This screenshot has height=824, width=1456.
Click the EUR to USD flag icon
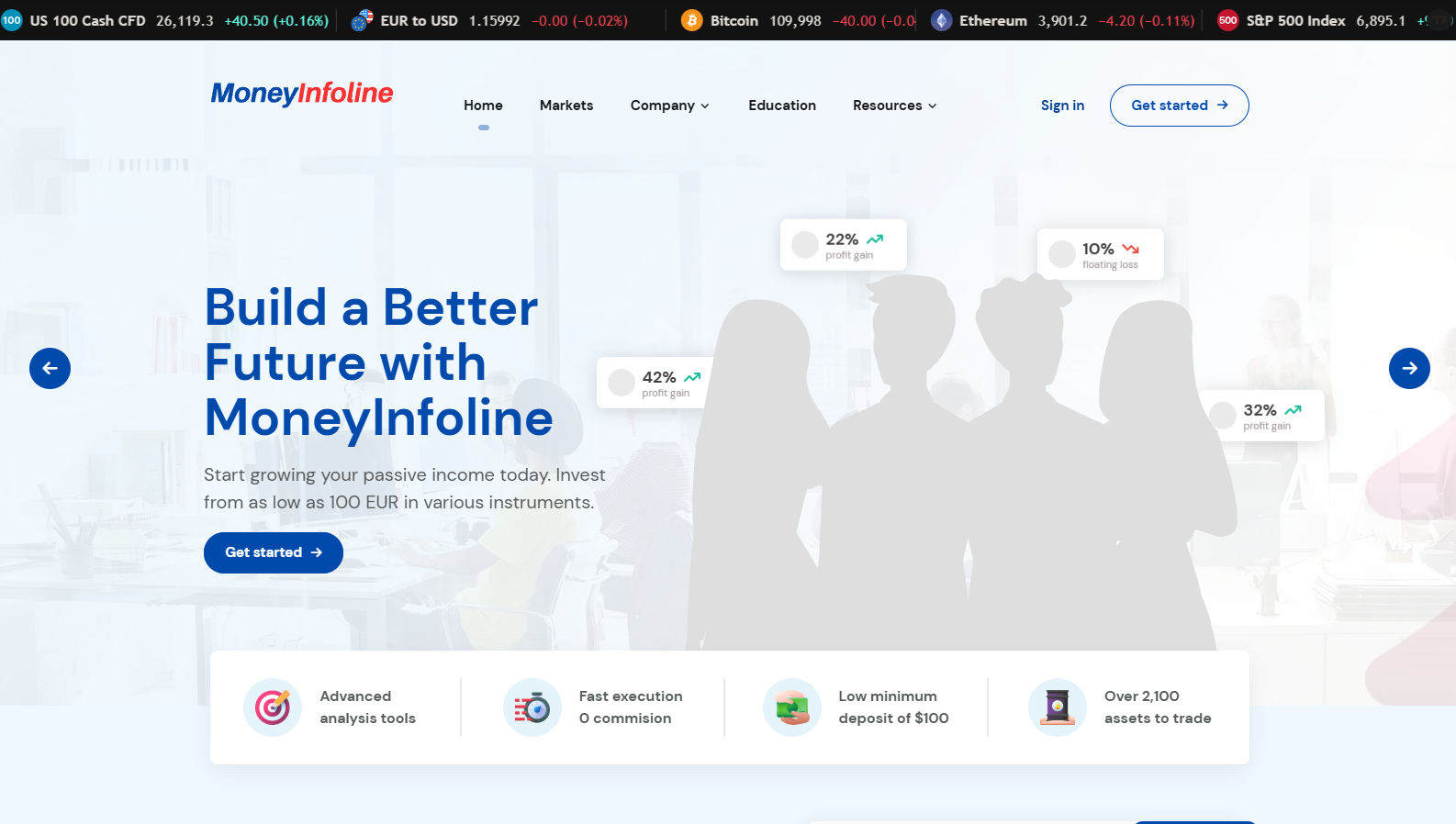(x=363, y=20)
